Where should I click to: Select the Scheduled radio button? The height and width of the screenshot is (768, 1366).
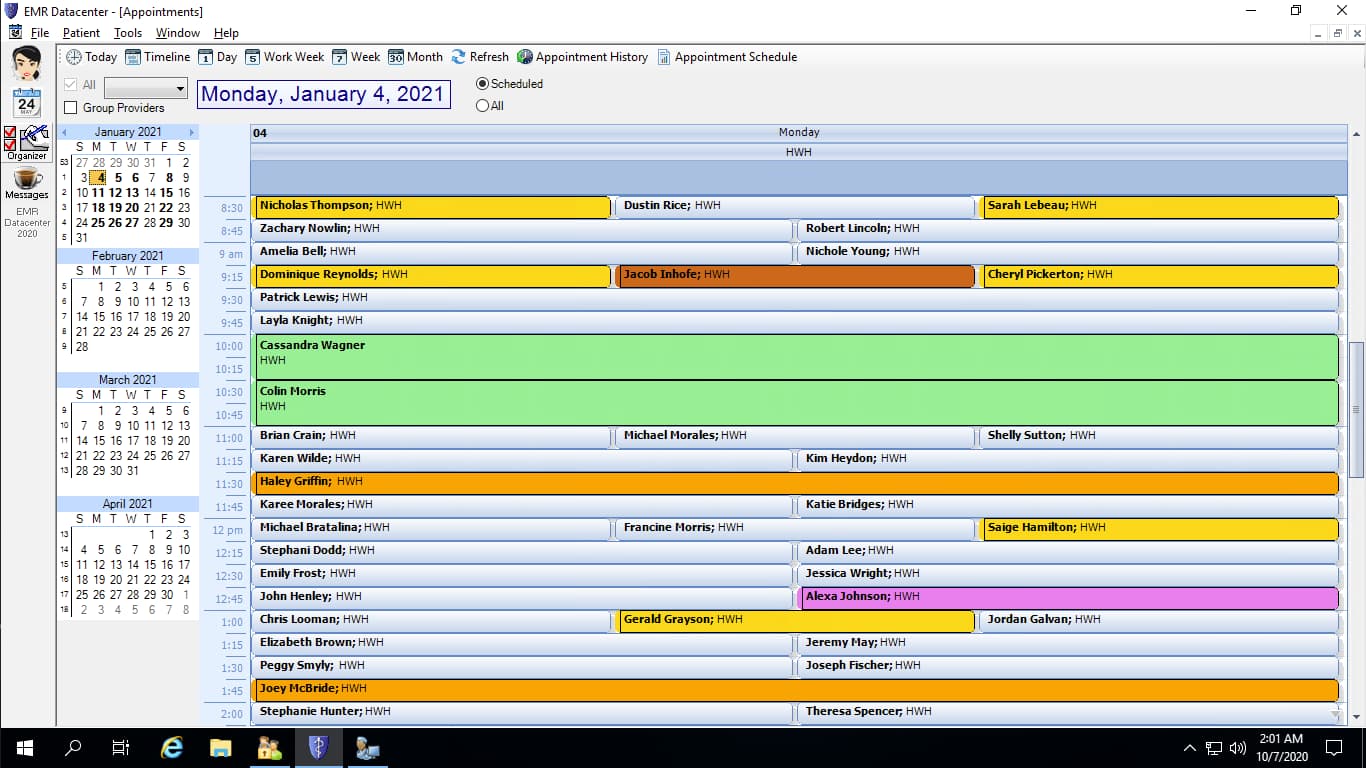click(483, 84)
